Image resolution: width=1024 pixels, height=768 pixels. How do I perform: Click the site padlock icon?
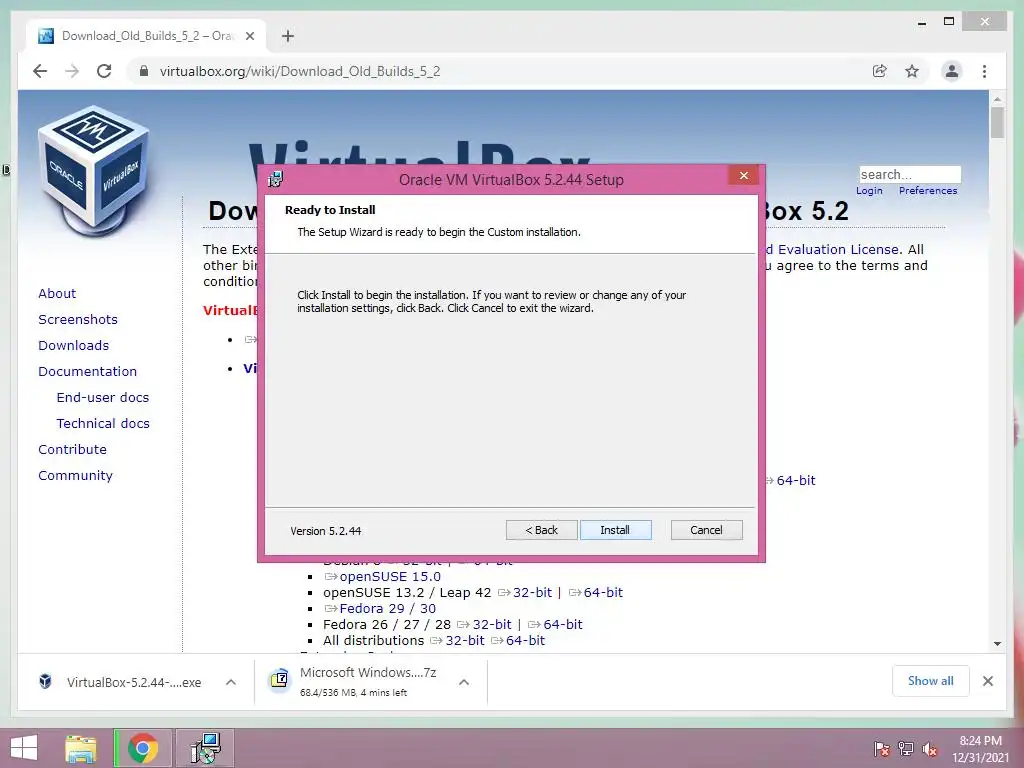coord(144,71)
